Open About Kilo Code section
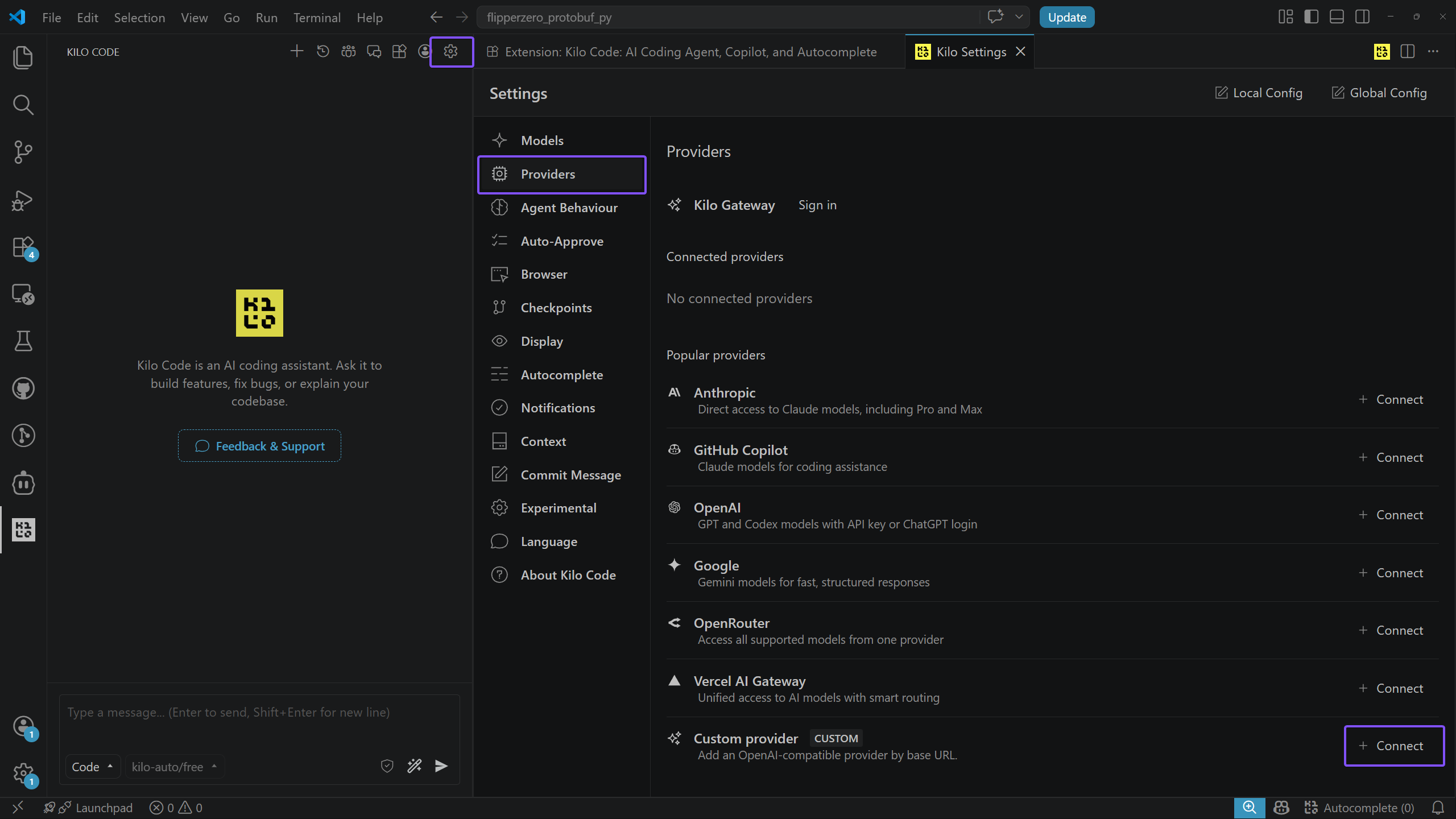Image resolution: width=1456 pixels, height=819 pixels. (x=562, y=575)
